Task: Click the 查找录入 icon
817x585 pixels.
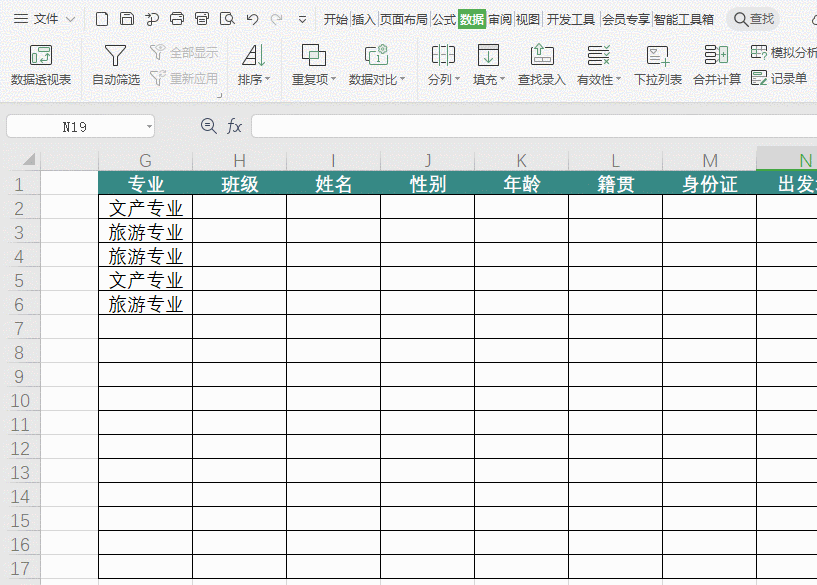Action: 542,55
